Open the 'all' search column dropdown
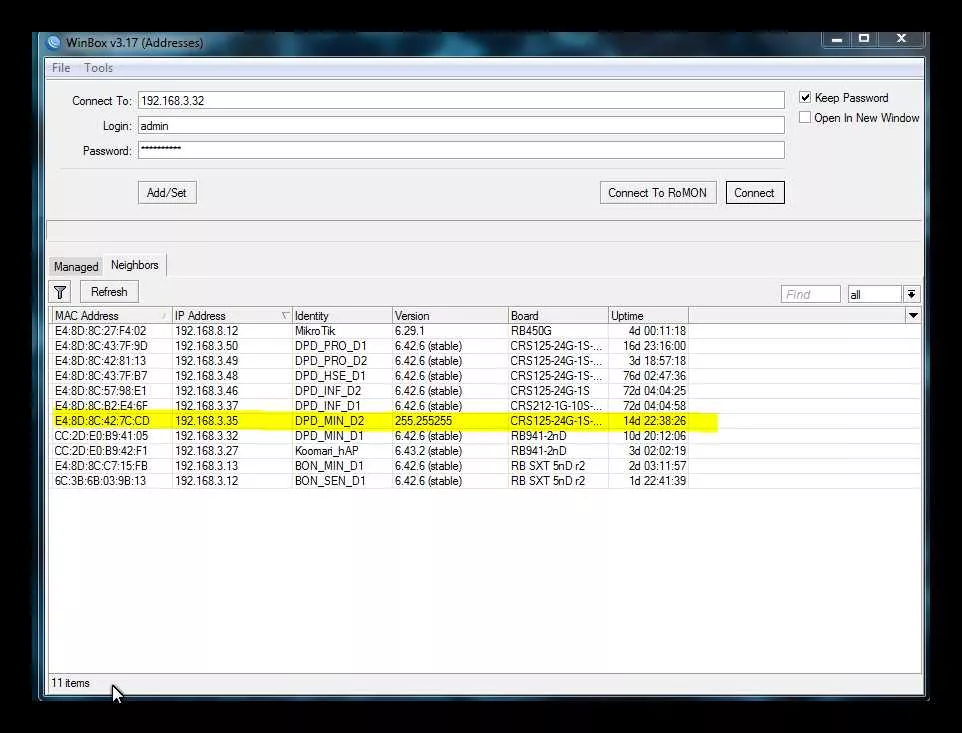Viewport: 962px width, 733px height. pos(912,294)
